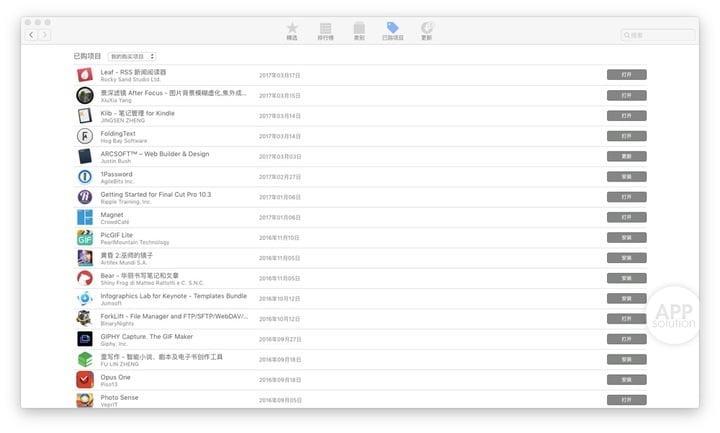This screenshot has width=720, height=433.
Task: Click the open button for FoldingText
Action: [626, 136]
